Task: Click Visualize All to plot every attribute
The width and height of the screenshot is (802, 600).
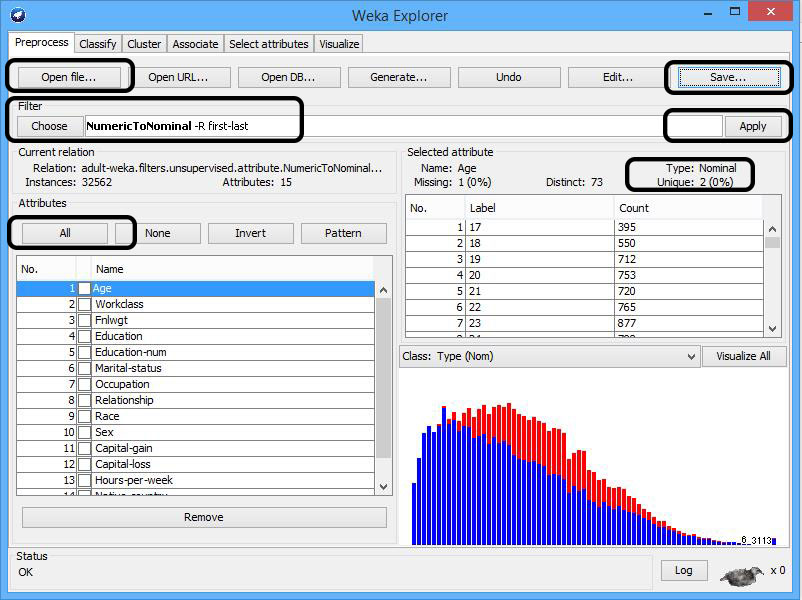Action: (744, 355)
